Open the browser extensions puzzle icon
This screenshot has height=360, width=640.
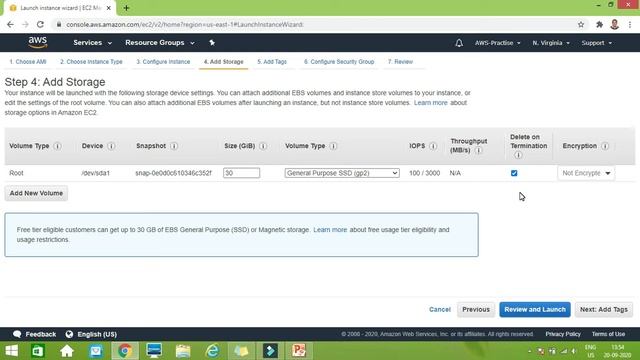coord(599,24)
